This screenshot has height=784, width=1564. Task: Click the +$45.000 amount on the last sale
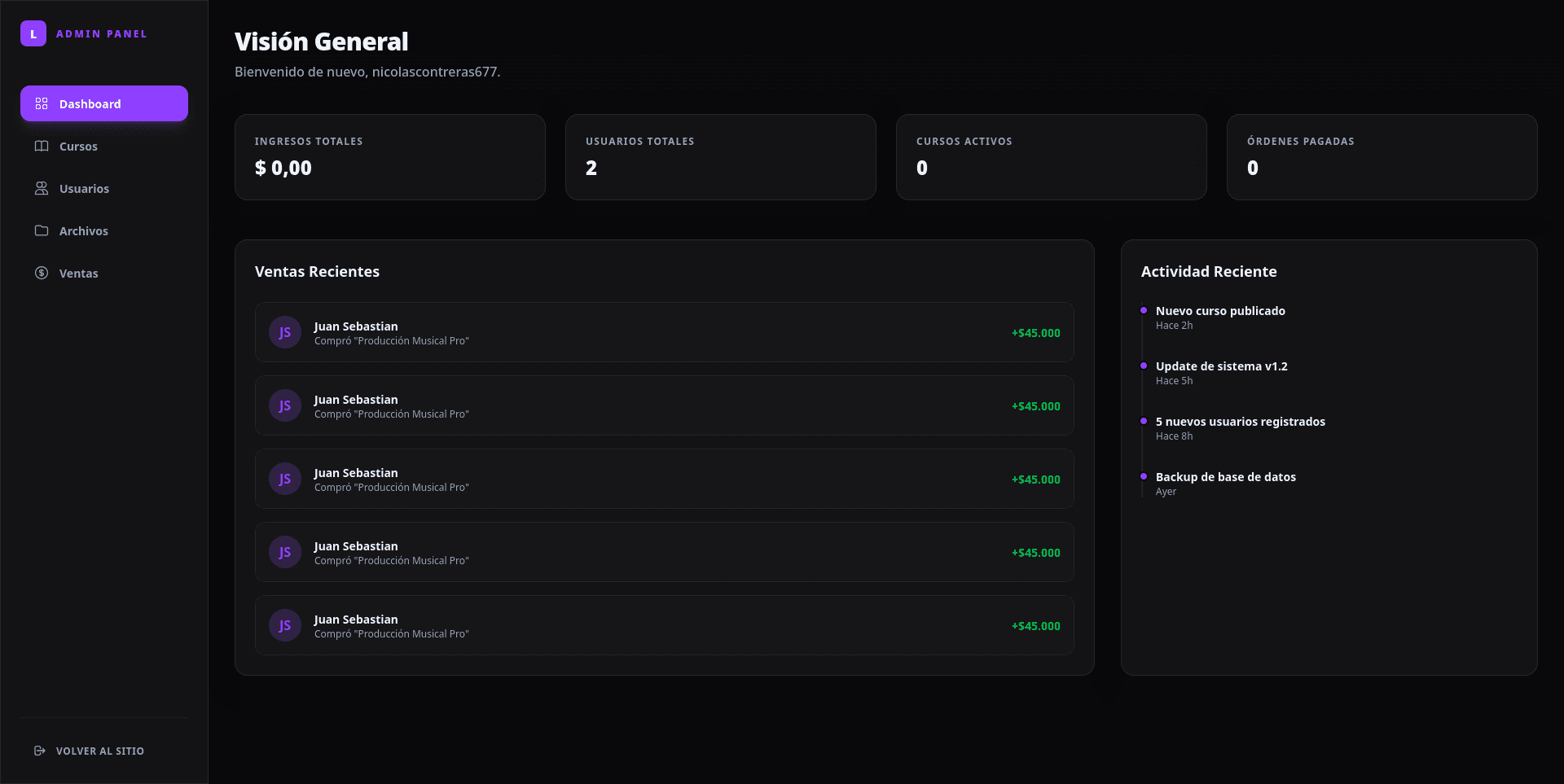coord(1035,626)
